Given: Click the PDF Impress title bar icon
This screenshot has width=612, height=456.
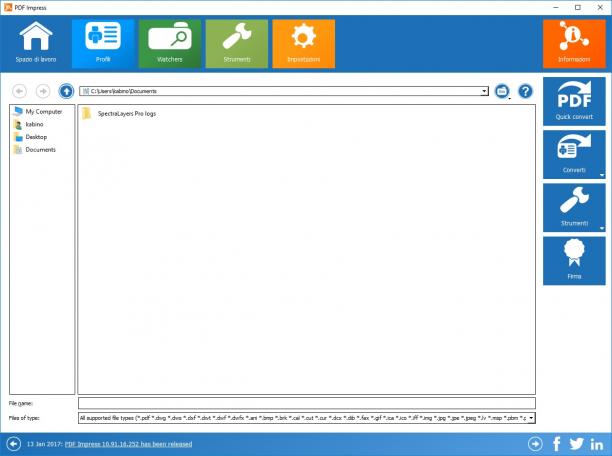Looking at the screenshot, I should click(8, 7).
